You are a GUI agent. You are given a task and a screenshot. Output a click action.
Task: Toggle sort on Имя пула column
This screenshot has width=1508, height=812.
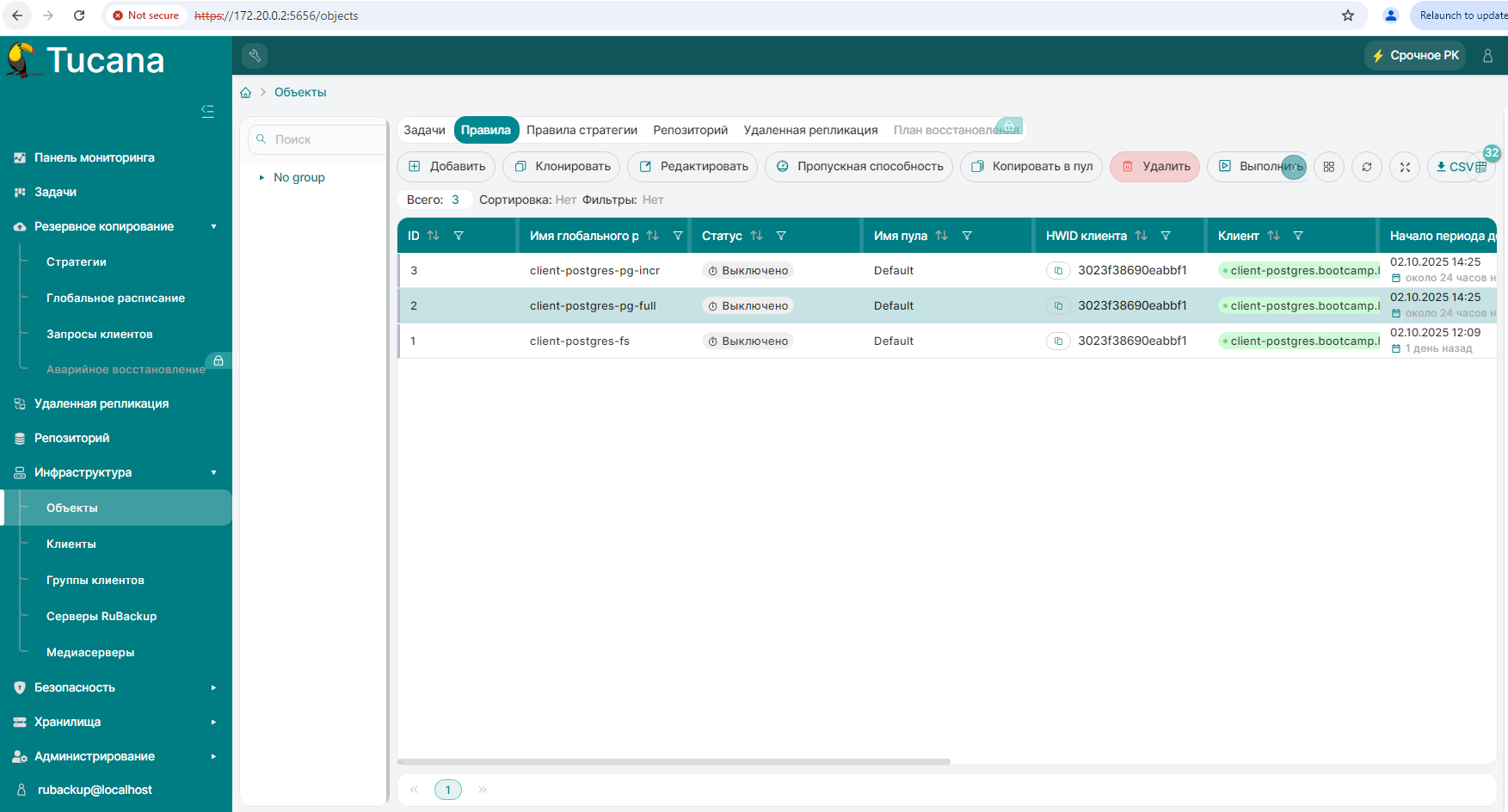pyautogui.click(x=942, y=236)
